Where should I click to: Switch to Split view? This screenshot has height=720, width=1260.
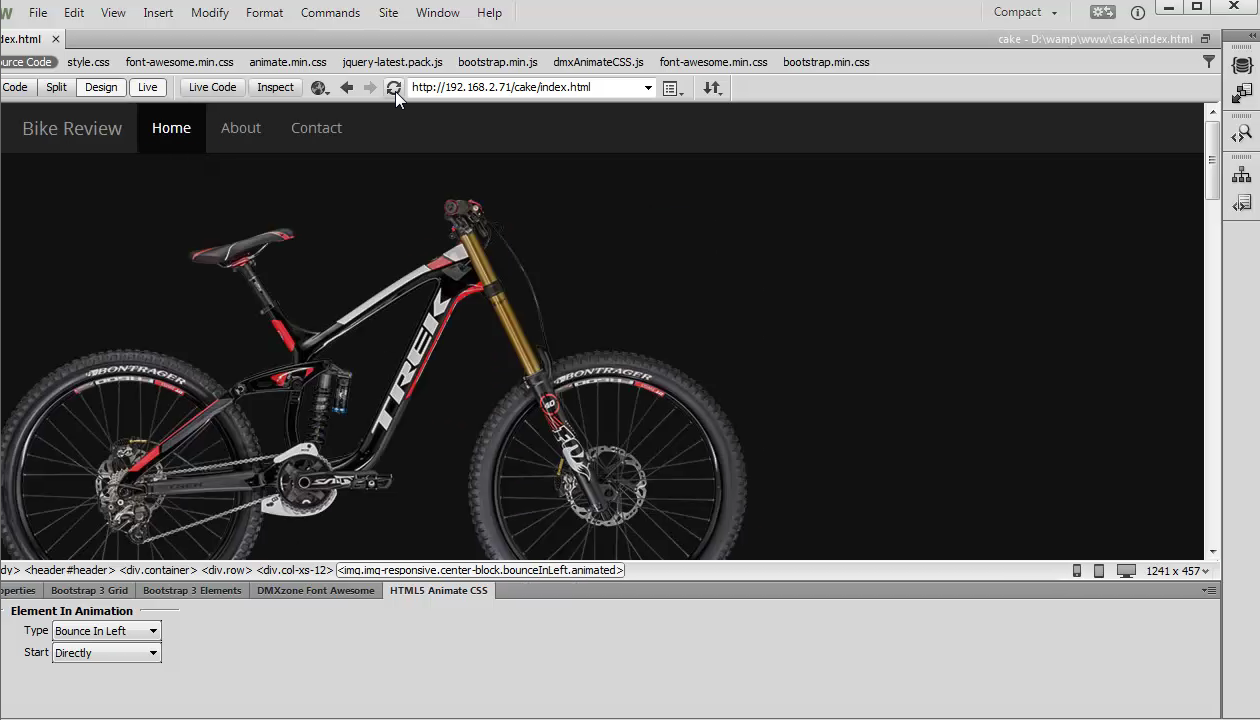point(56,87)
